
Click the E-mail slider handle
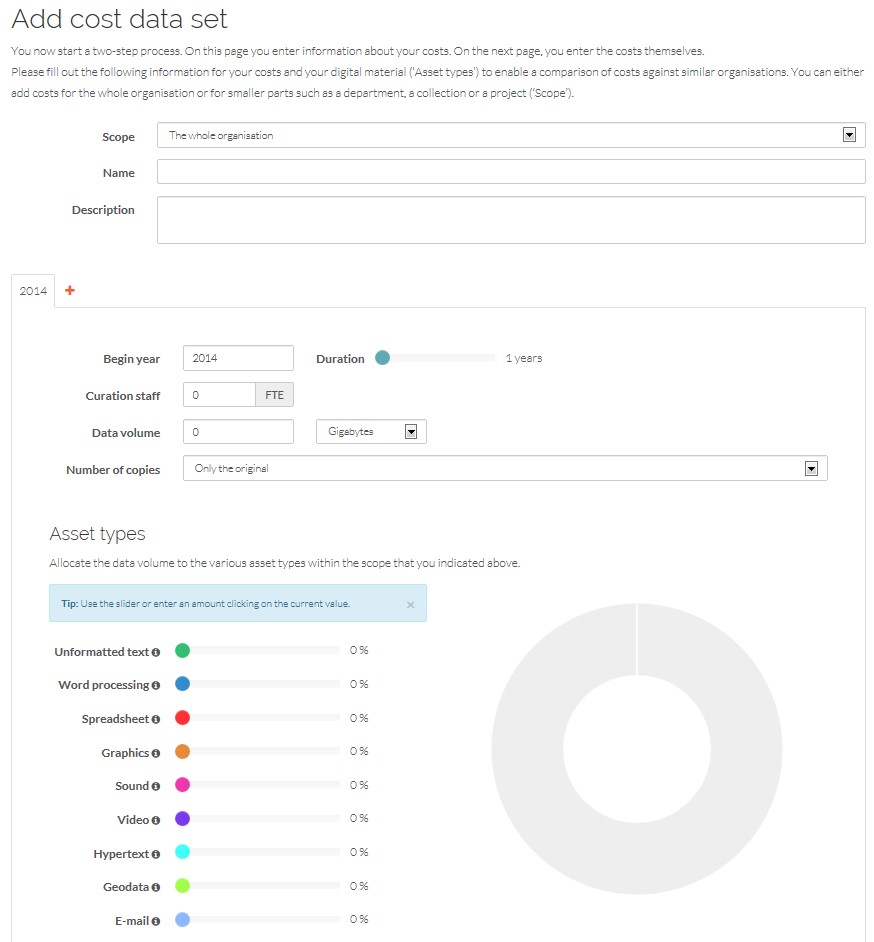pyautogui.click(x=183, y=919)
